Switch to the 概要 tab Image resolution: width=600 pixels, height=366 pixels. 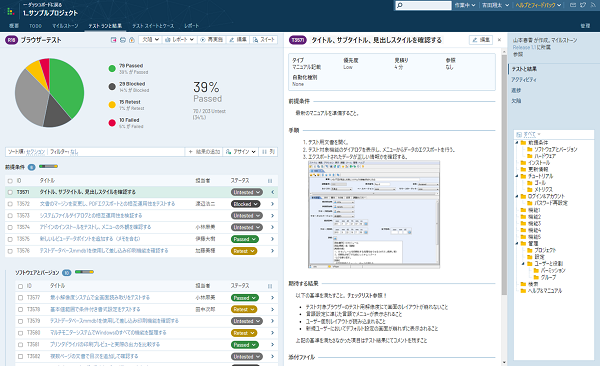click(x=14, y=26)
